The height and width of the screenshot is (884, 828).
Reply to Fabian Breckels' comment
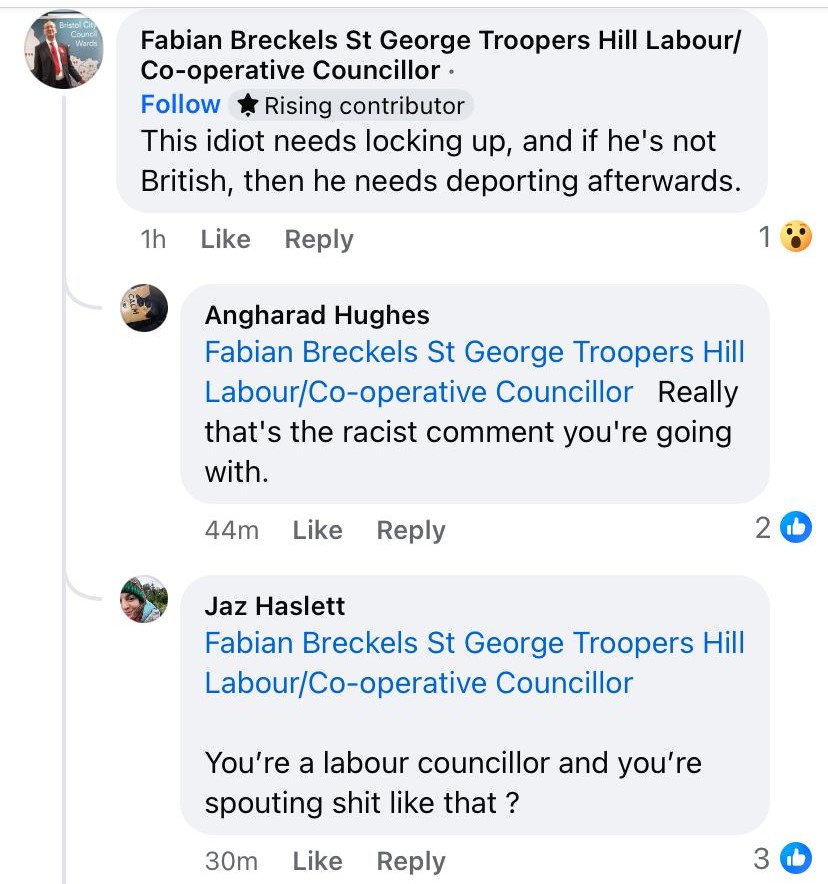click(318, 239)
